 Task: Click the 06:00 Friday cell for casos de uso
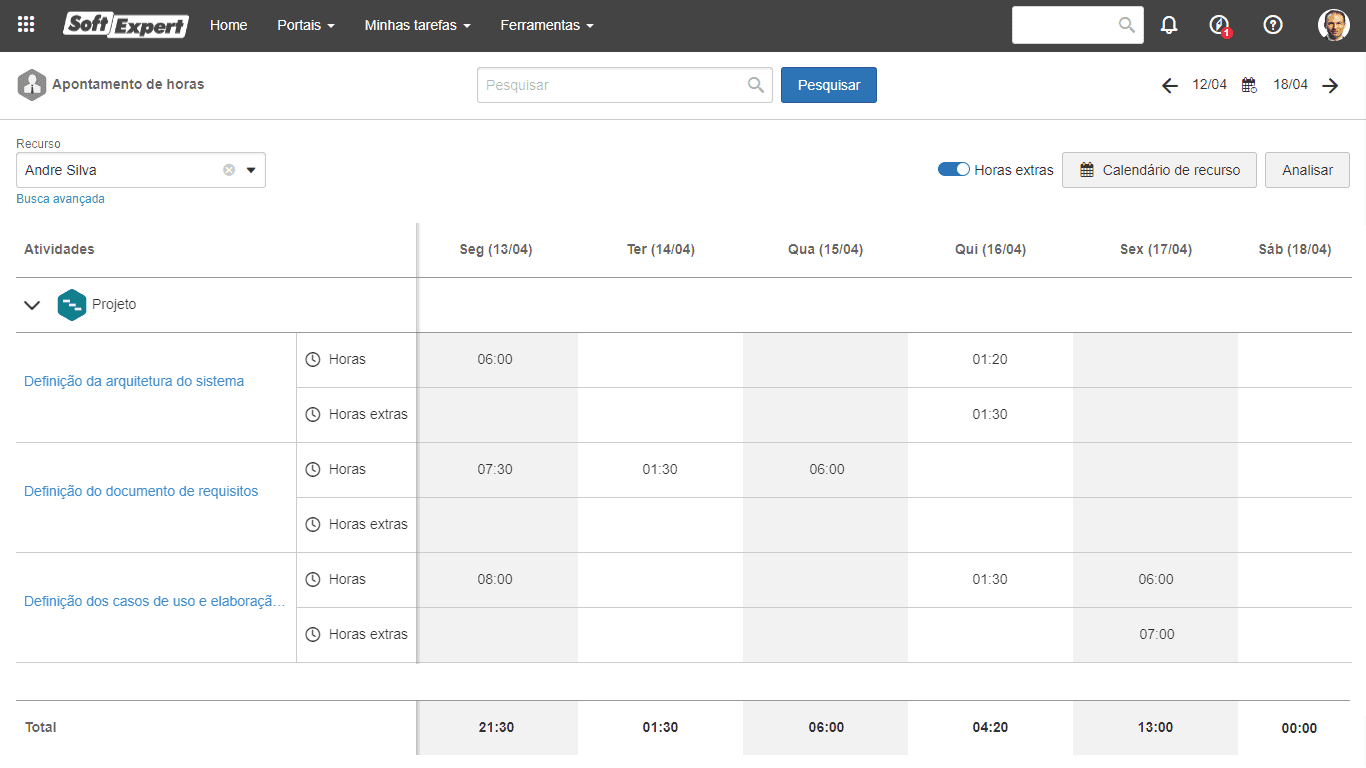[1156, 579]
